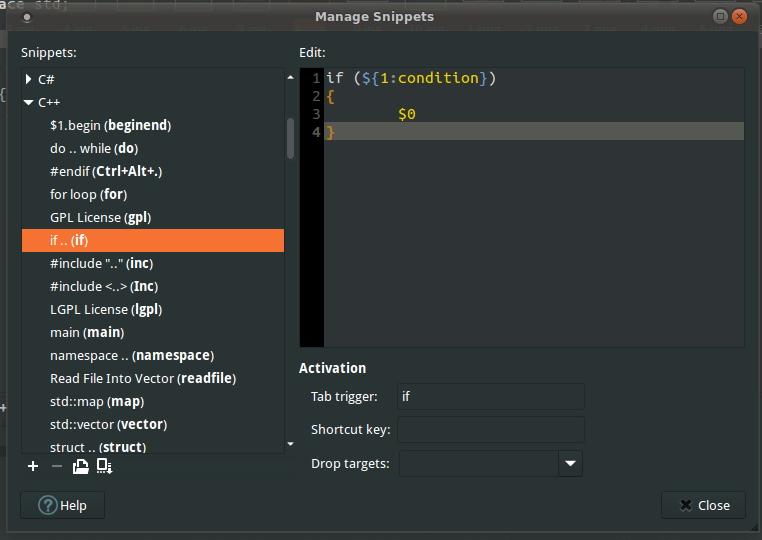Select the #endif (Ctrl+Alt+.) snippet
Image resolution: width=762 pixels, height=540 pixels.
point(153,171)
